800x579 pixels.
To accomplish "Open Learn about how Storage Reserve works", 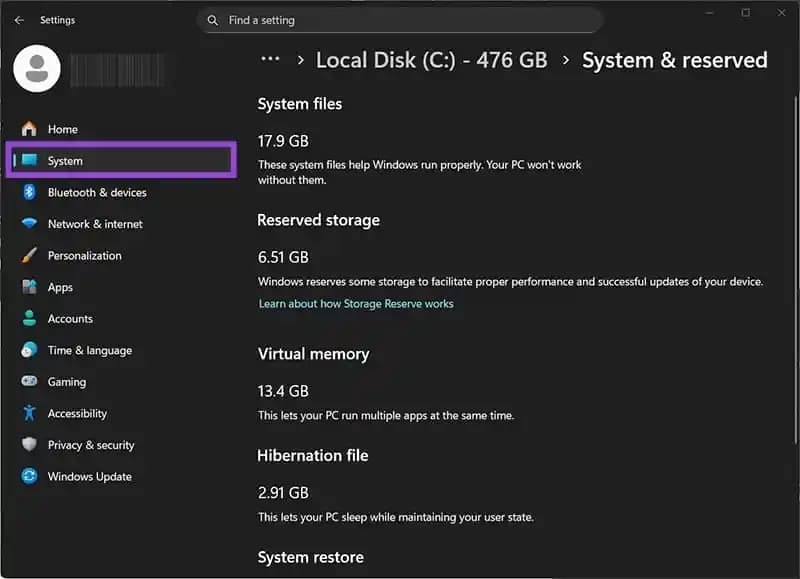I will coord(355,303).
